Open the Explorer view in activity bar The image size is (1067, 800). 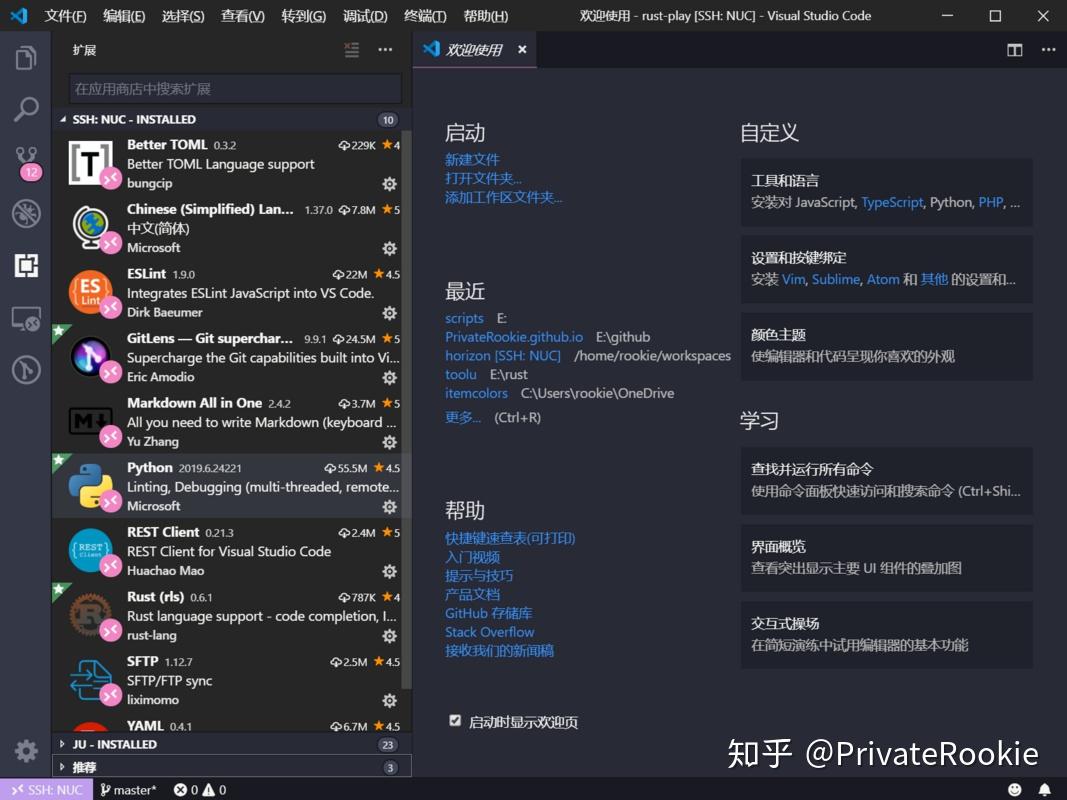26,58
